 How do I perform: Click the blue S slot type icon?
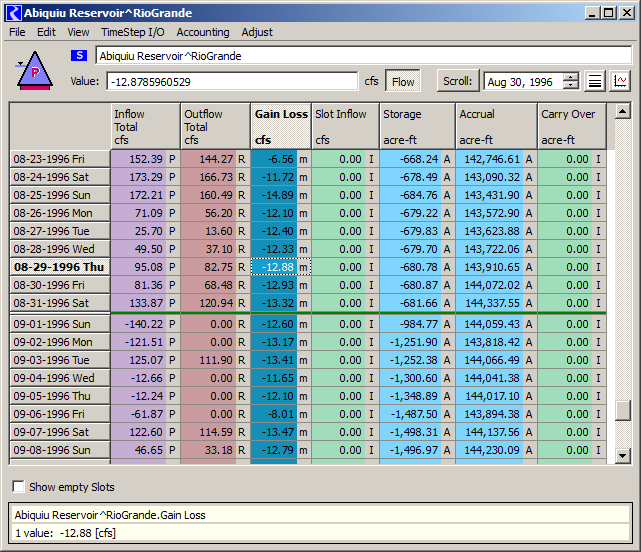click(79, 55)
